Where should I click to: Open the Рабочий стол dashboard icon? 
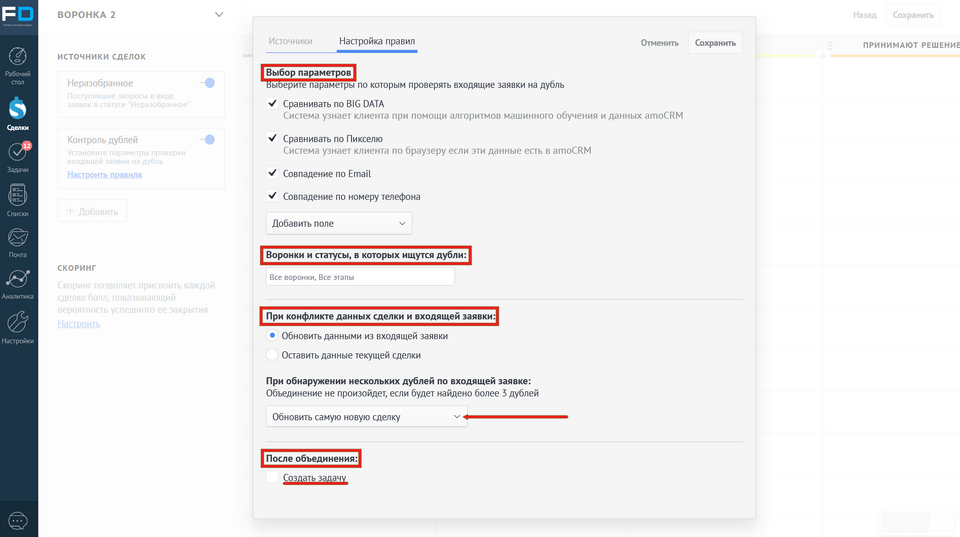pyautogui.click(x=18, y=58)
